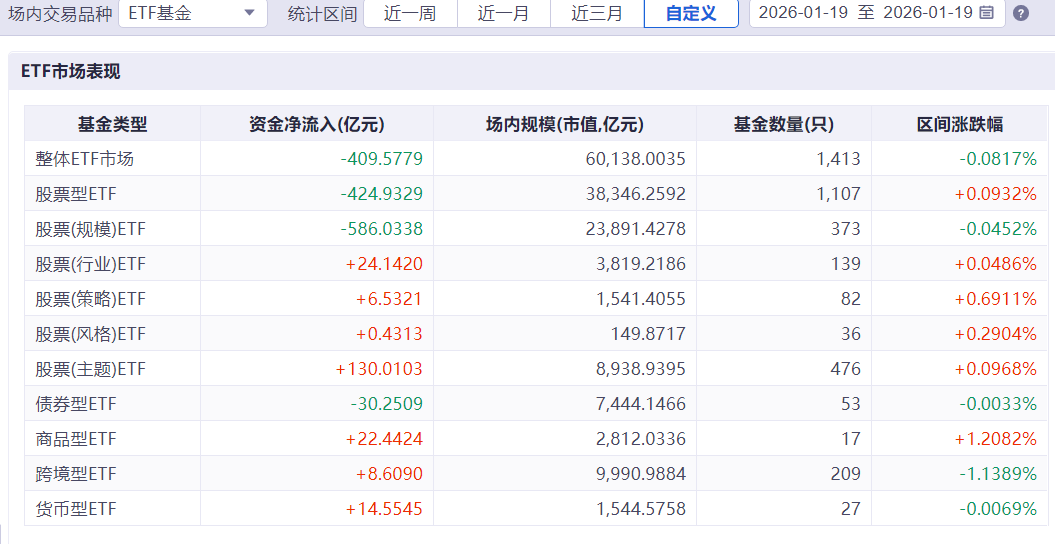The width and height of the screenshot is (1055, 544).
Task: Click market size value 1,541.4055
Action: coord(641,299)
